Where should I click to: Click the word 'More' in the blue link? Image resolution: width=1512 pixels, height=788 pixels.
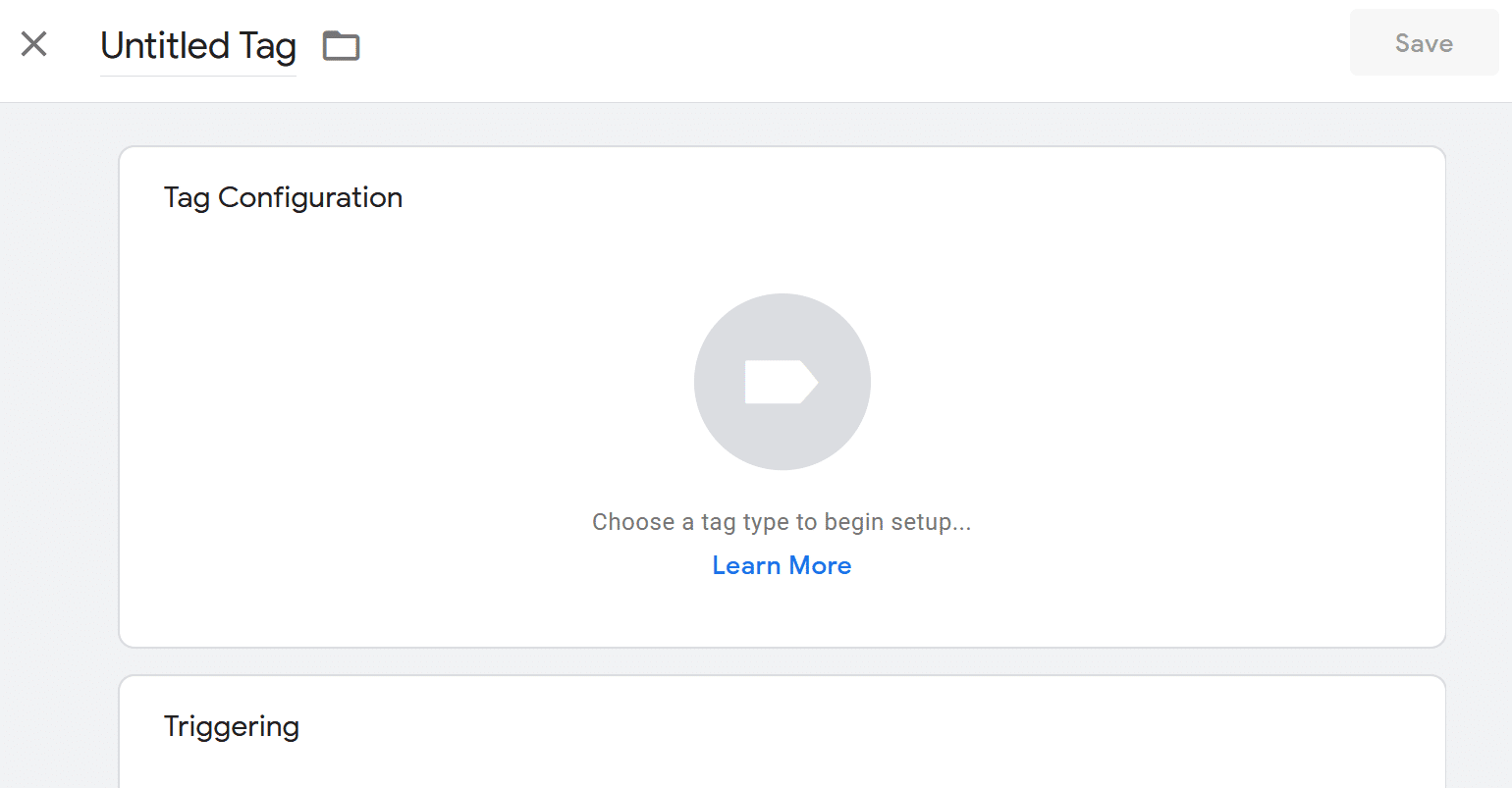[x=821, y=566]
